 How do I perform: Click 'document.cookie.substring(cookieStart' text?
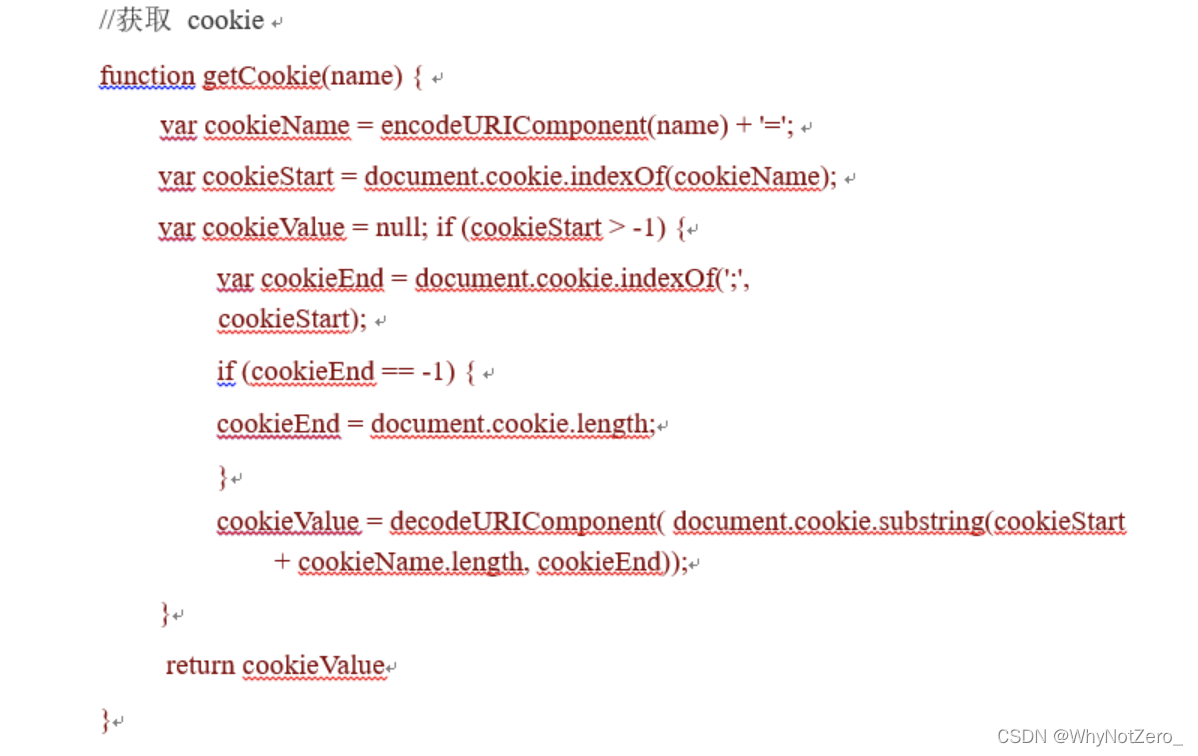point(900,522)
